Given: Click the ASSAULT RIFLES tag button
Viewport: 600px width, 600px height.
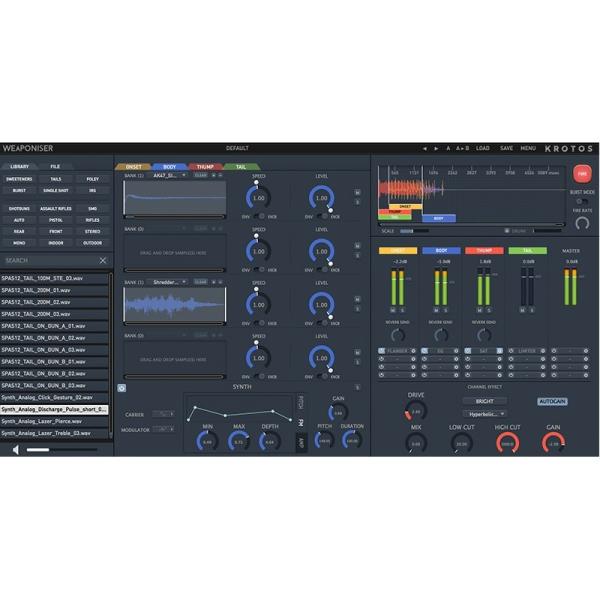Looking at the screenshot, I should pyautogui.click(x=56, y=208).
